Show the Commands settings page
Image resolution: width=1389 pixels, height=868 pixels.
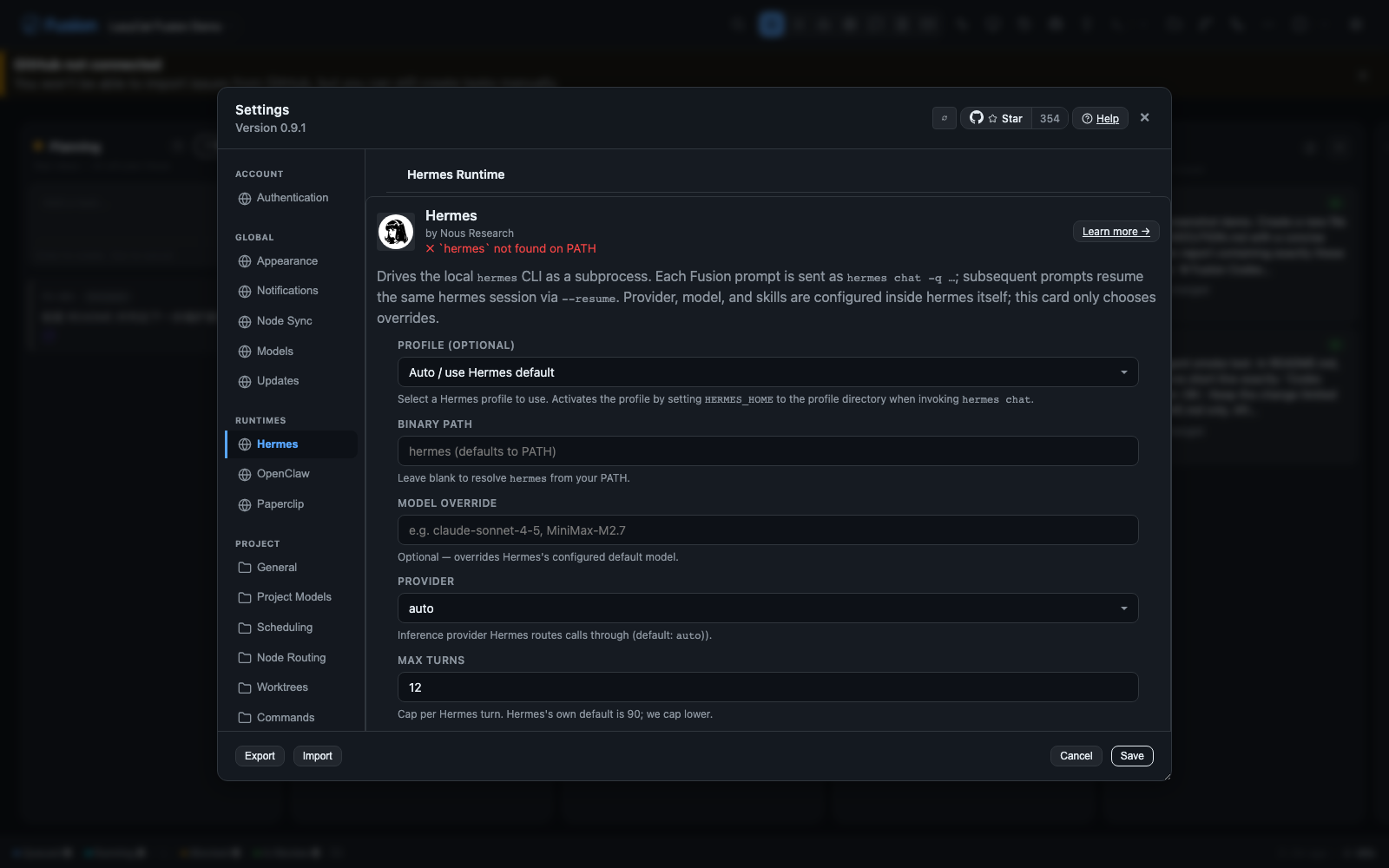(292, 718)
